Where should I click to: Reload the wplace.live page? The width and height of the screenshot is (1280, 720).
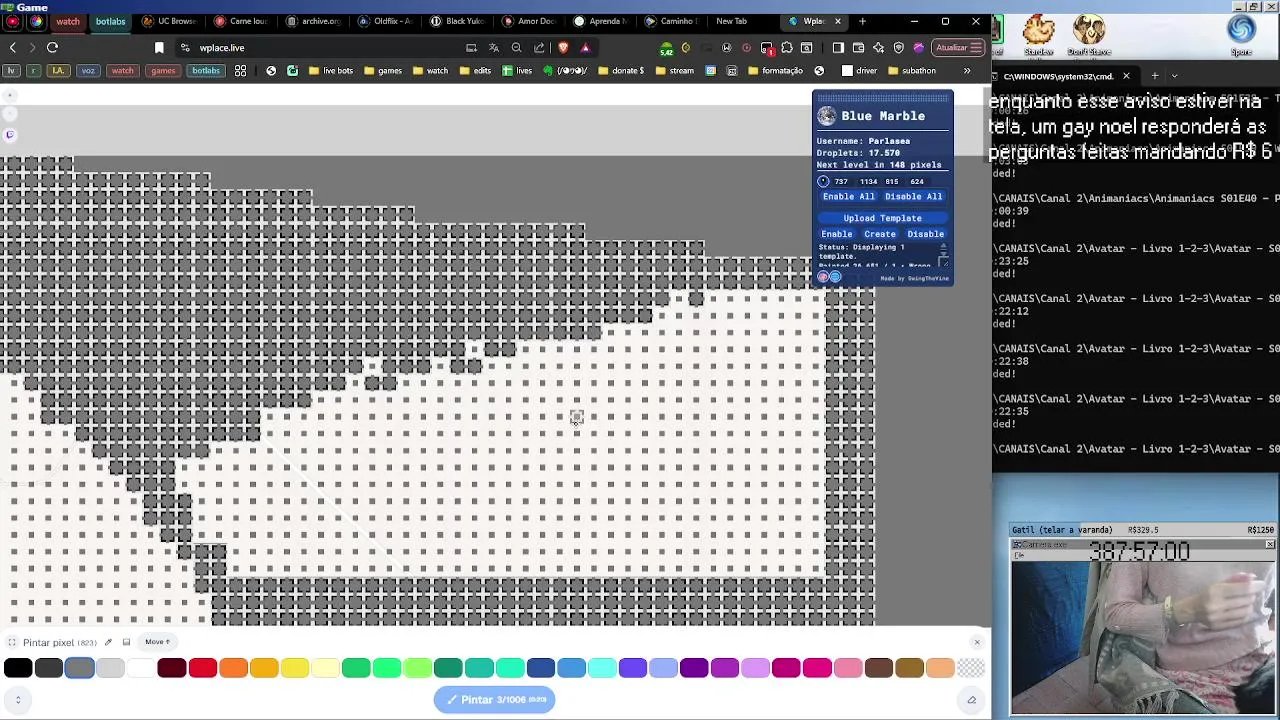tap(52, 47)
